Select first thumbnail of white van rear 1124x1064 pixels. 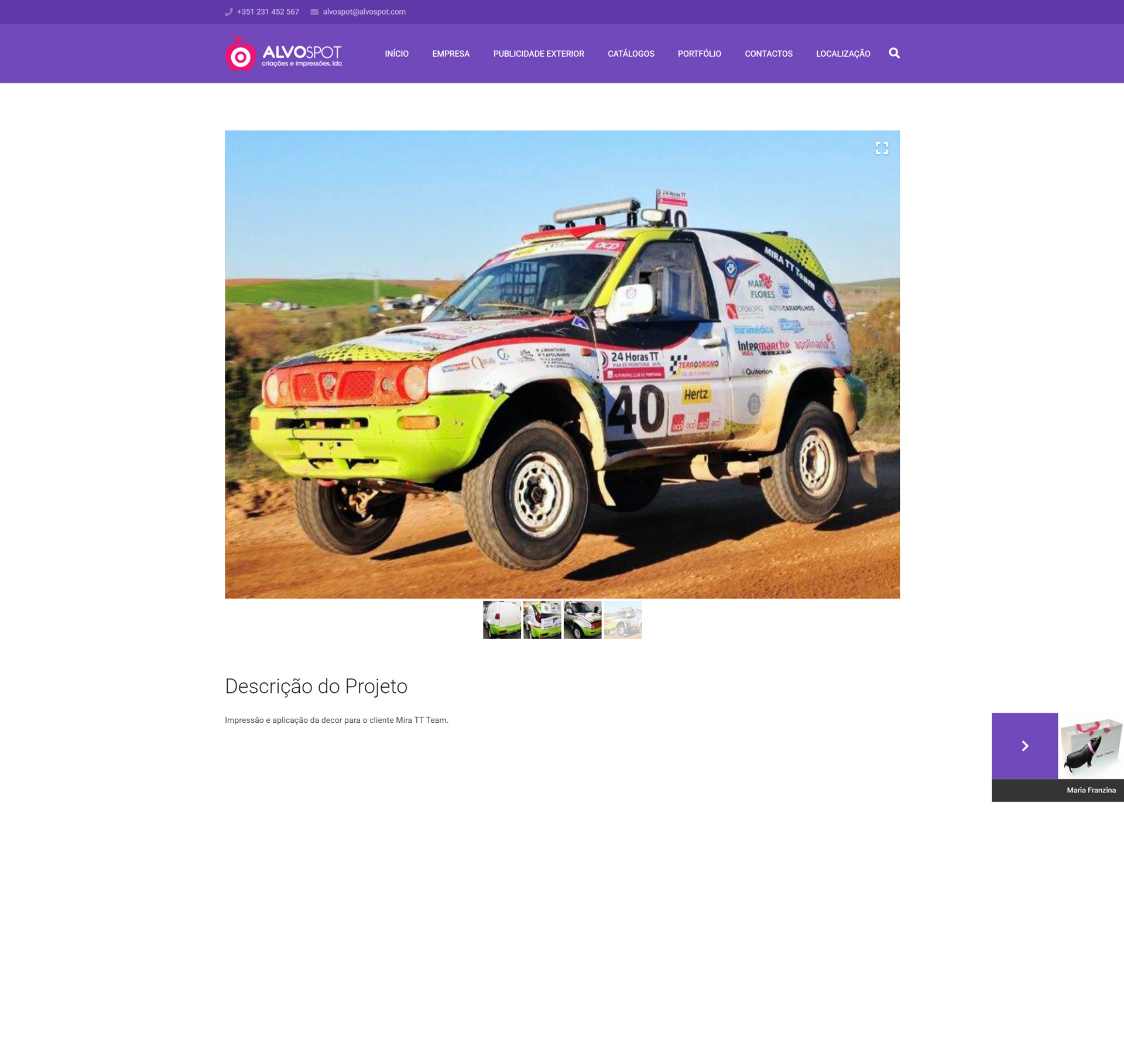pos(502,620)
